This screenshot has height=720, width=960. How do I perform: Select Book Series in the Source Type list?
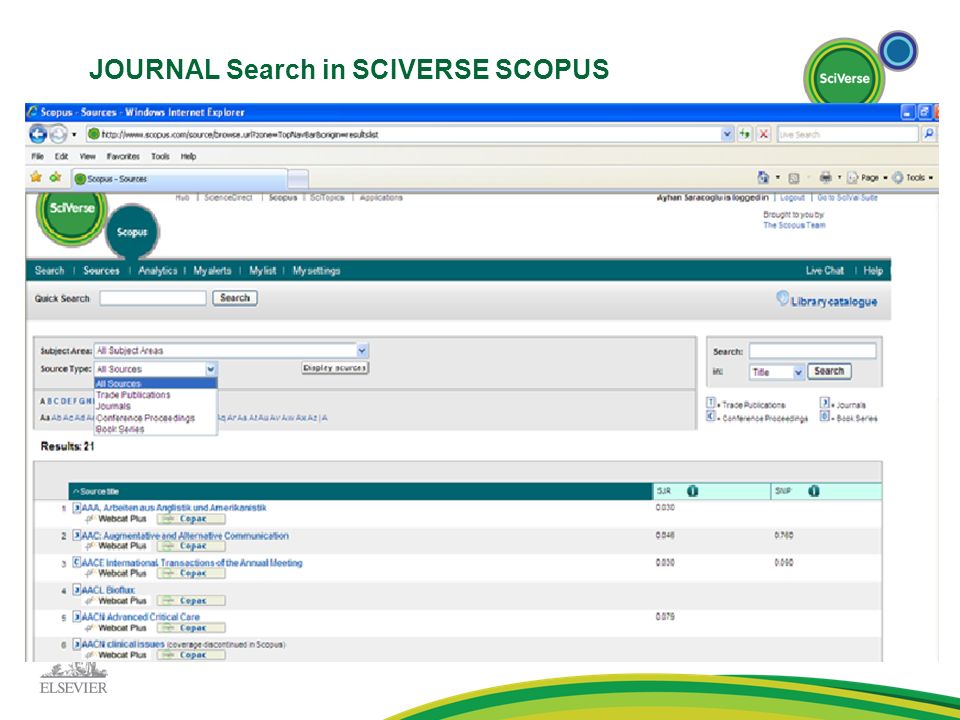tap(120, 429)
